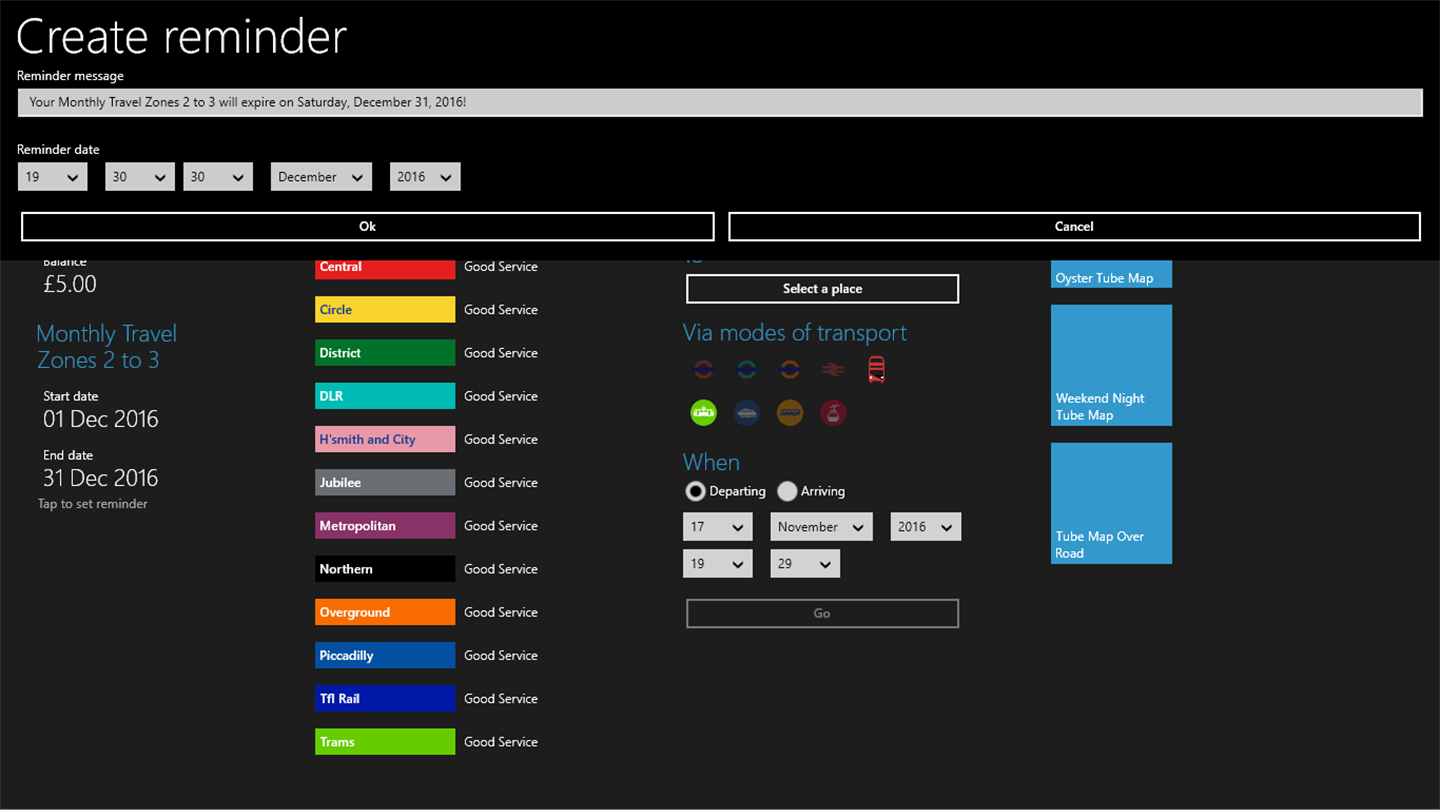
Task: Confirm the reminder with Ok button
Action: (x=368, y=227)
